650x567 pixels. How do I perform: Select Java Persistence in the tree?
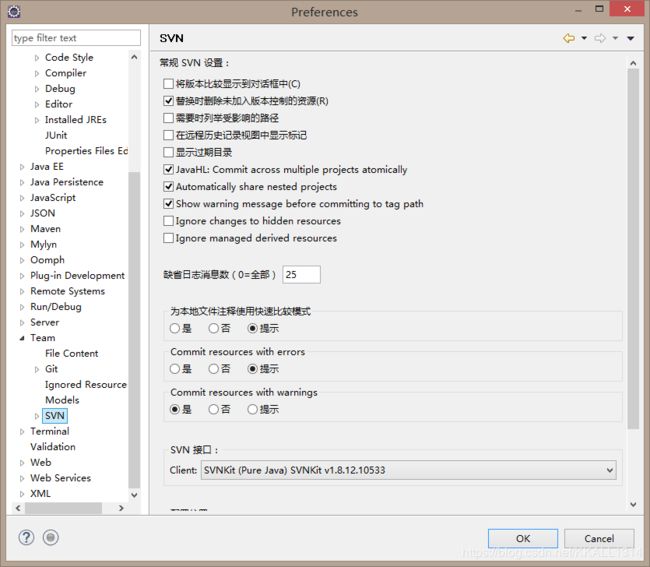(67, 182)
